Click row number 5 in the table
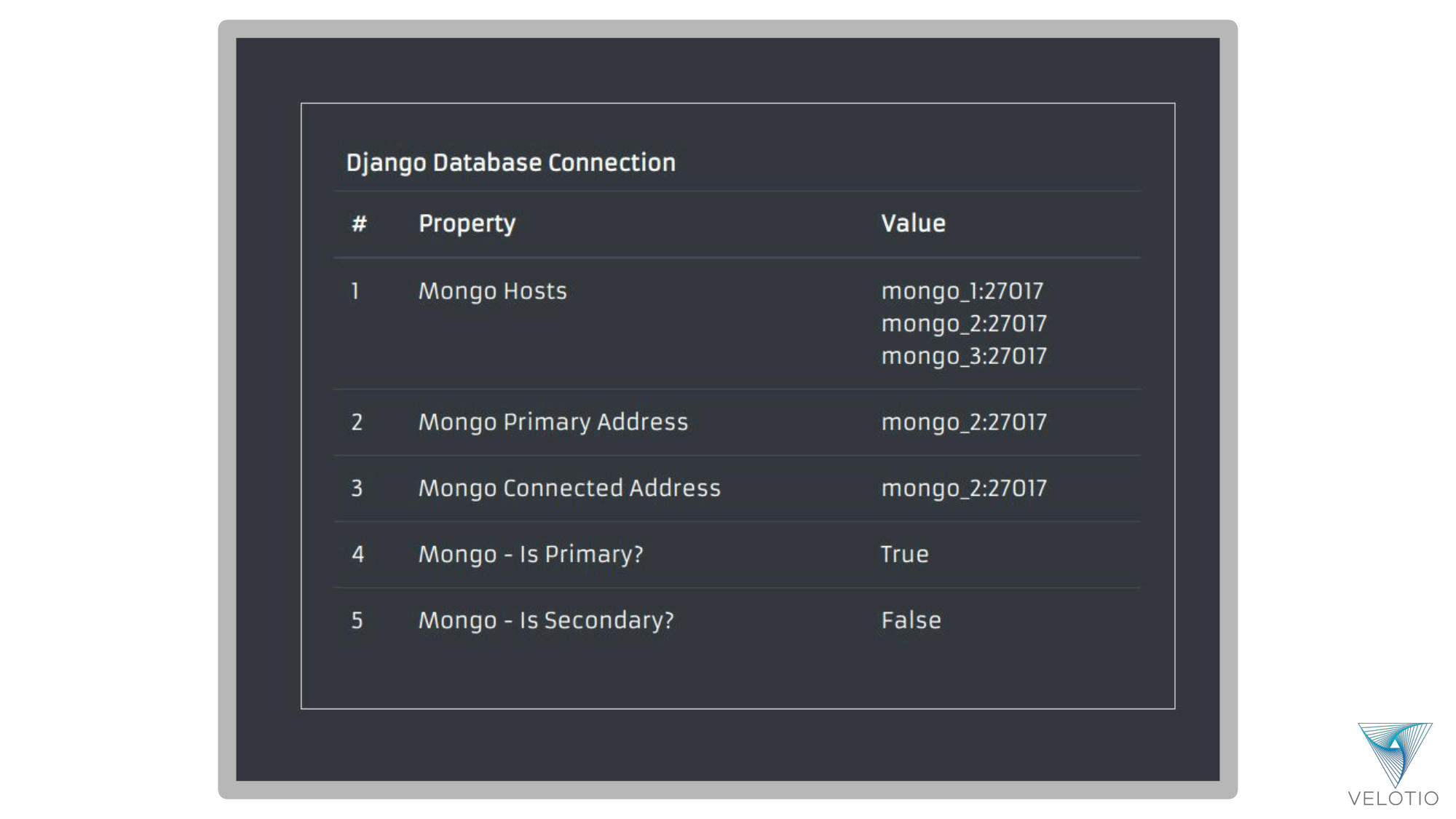The width and height of the screenshot is (1456, 819). tap(357, 620)
